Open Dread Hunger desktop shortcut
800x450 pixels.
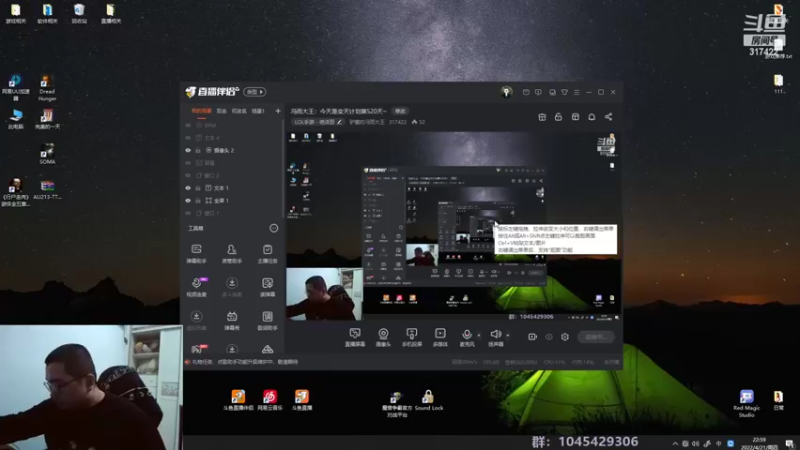pyautogui.click(x=47, y=88)
